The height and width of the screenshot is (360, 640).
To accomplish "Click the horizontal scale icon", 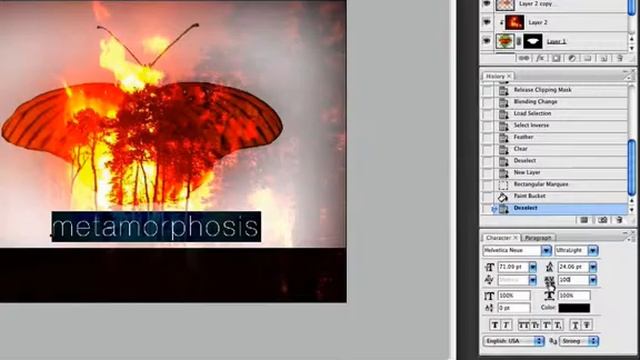I will [x=549, y=296].
